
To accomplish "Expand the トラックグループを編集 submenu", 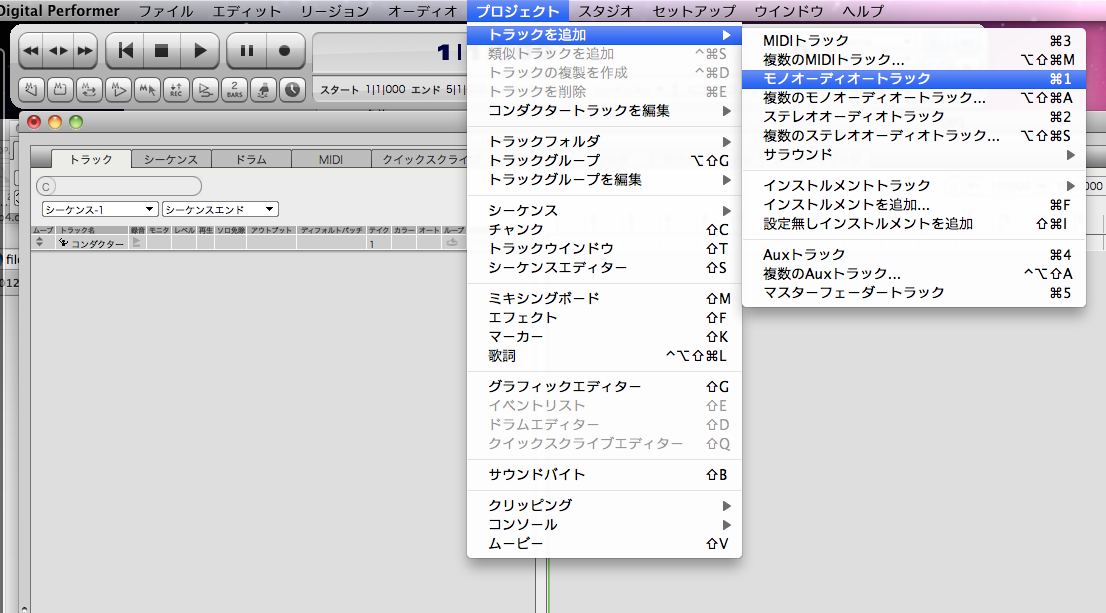I will coord(604,180).
